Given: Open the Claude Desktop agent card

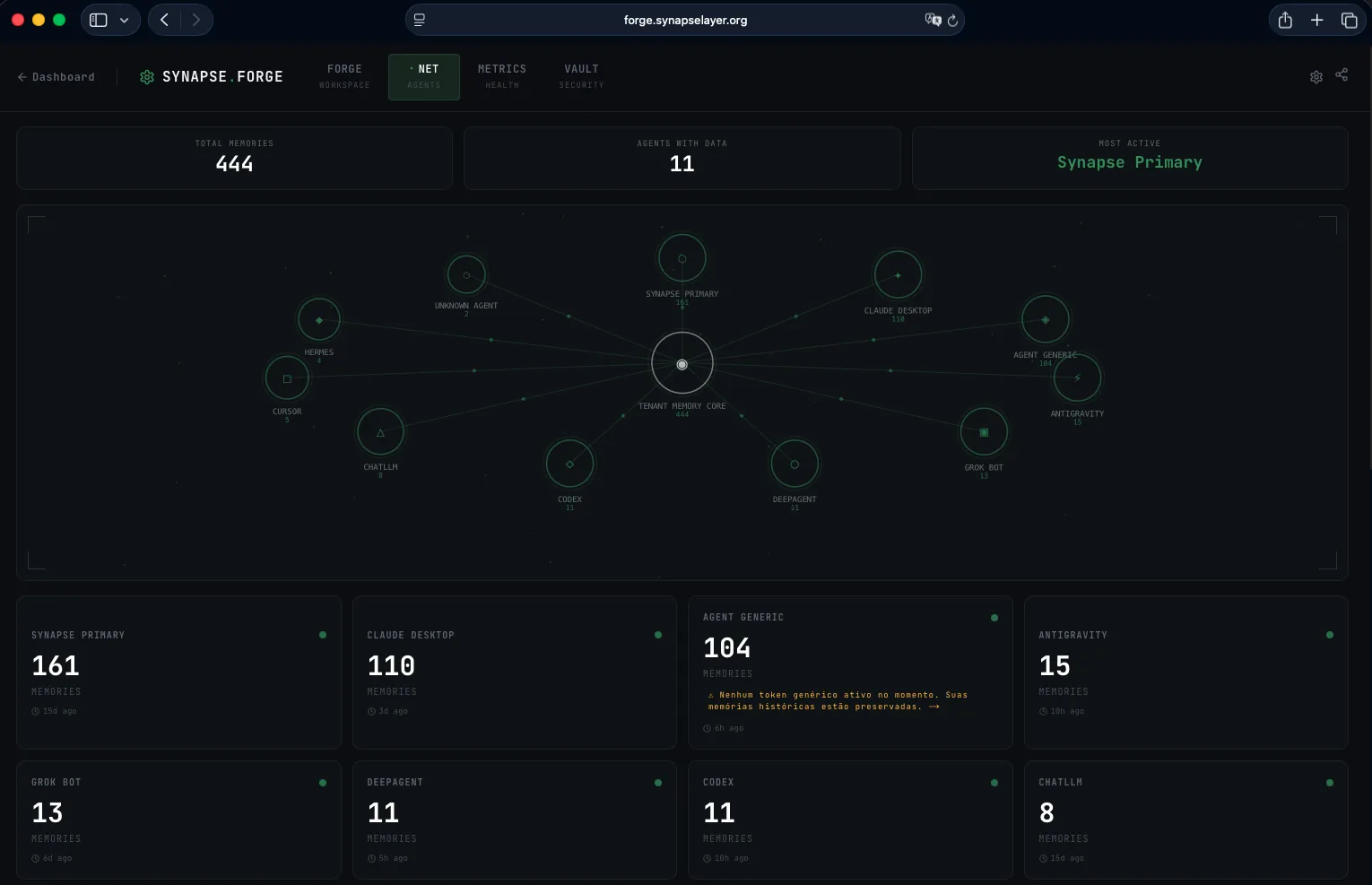Looking at the screenshot, I should tap(515, 672).
